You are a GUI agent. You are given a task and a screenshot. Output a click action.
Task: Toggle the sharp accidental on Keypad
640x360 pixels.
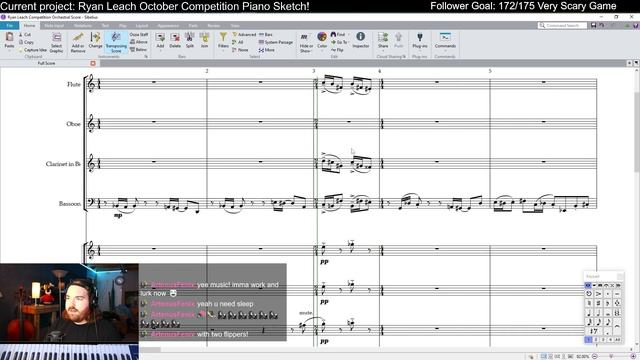tap(598, 303)
